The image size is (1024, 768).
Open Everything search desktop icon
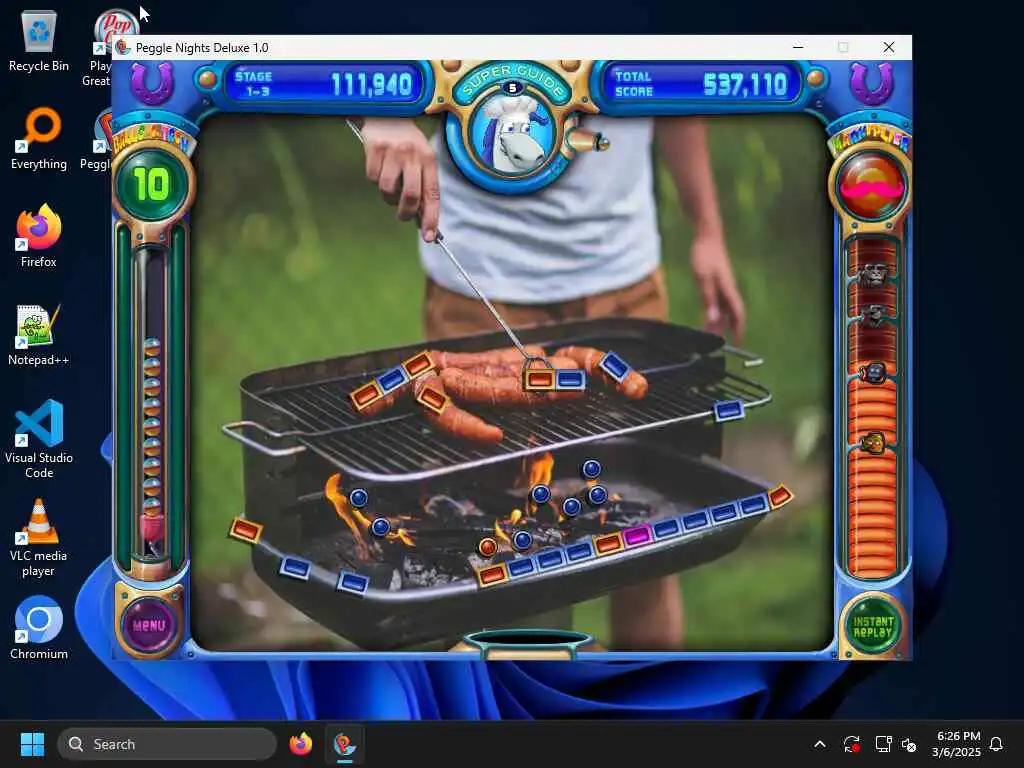(x=39, y=138)
